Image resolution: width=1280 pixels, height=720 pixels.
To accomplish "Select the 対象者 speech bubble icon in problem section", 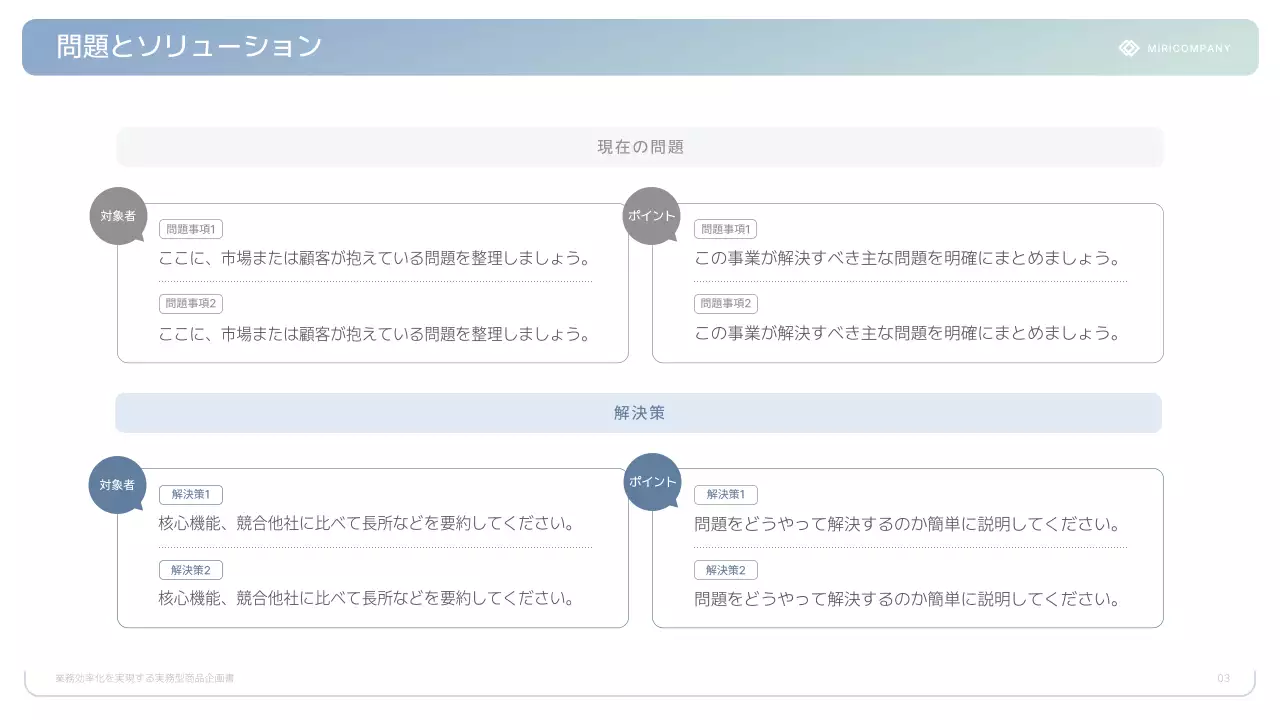I will coord(117,212).
